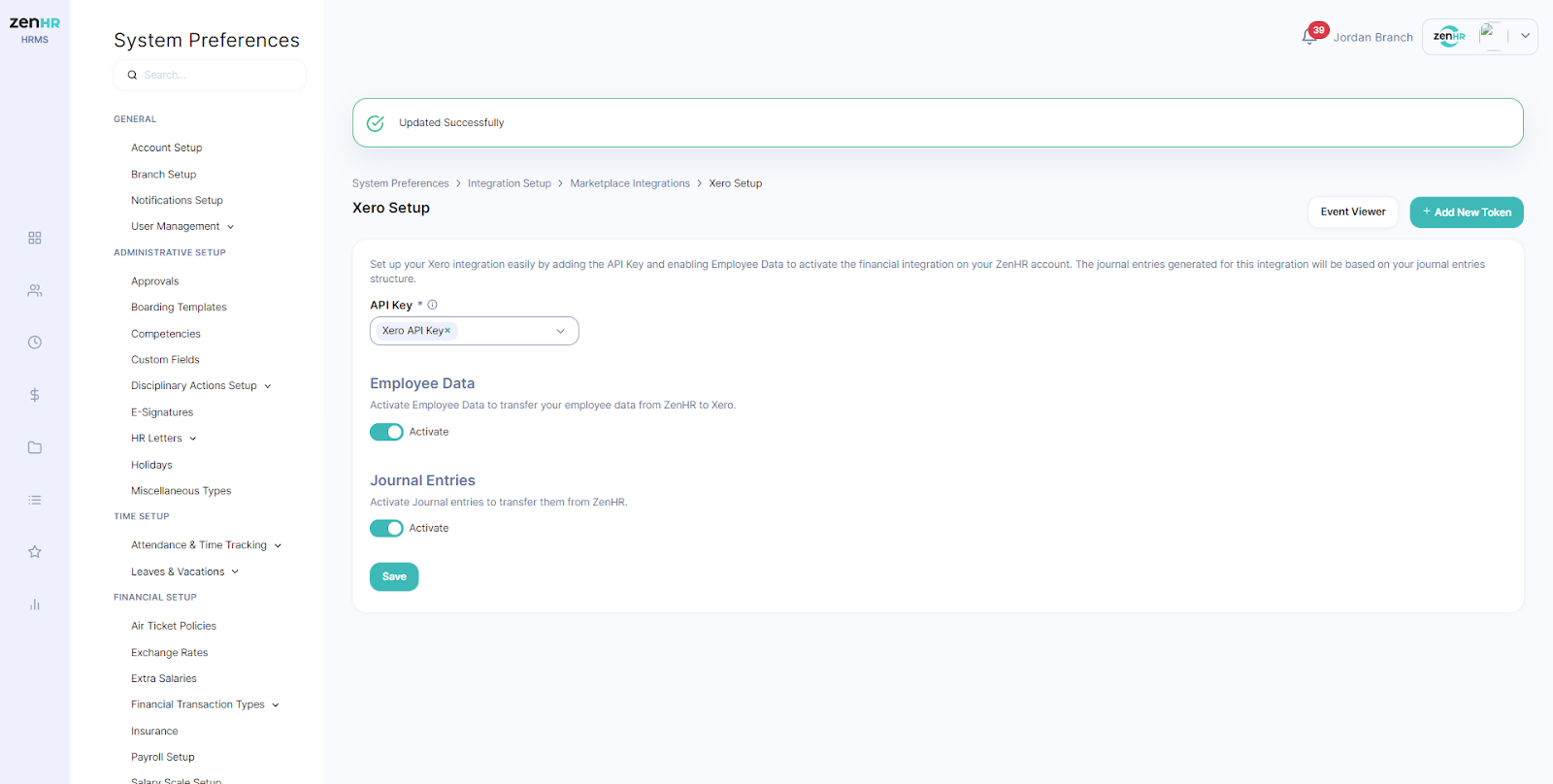This screenshot has width=1553, height=784.
Task: Expand Disciplinary Actions Setup submenu
Action: pos(268,386)
